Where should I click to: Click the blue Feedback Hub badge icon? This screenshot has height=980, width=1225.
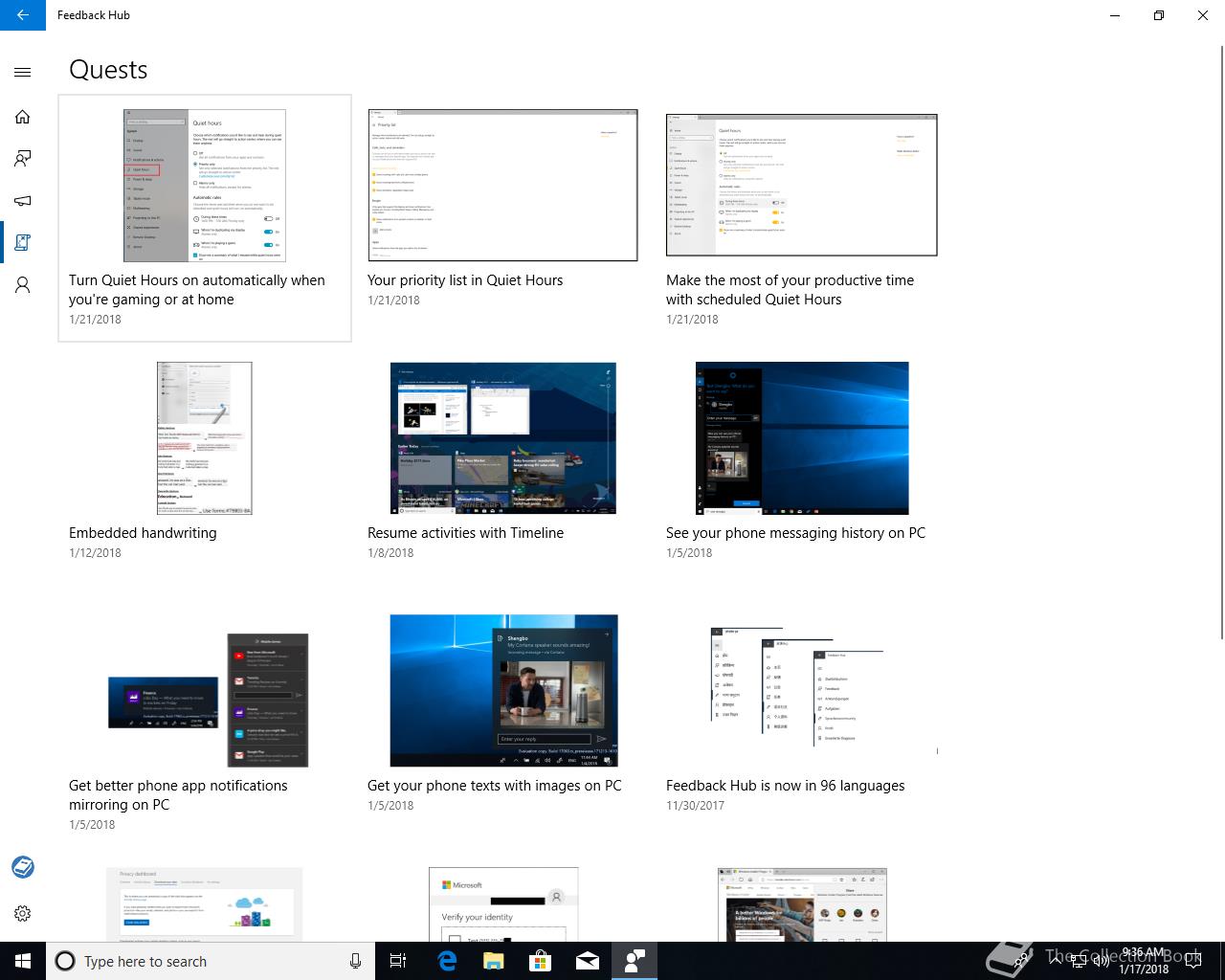[23, 867]
